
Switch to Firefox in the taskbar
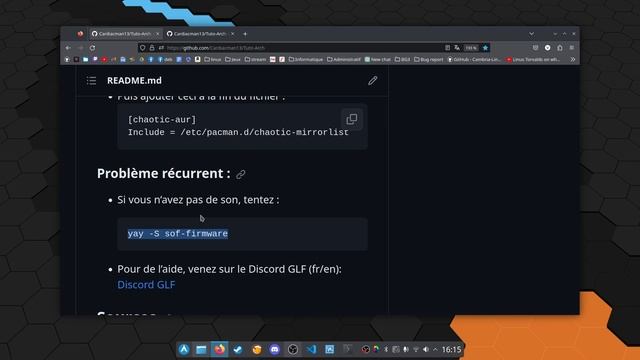click(x=220, y=349)
